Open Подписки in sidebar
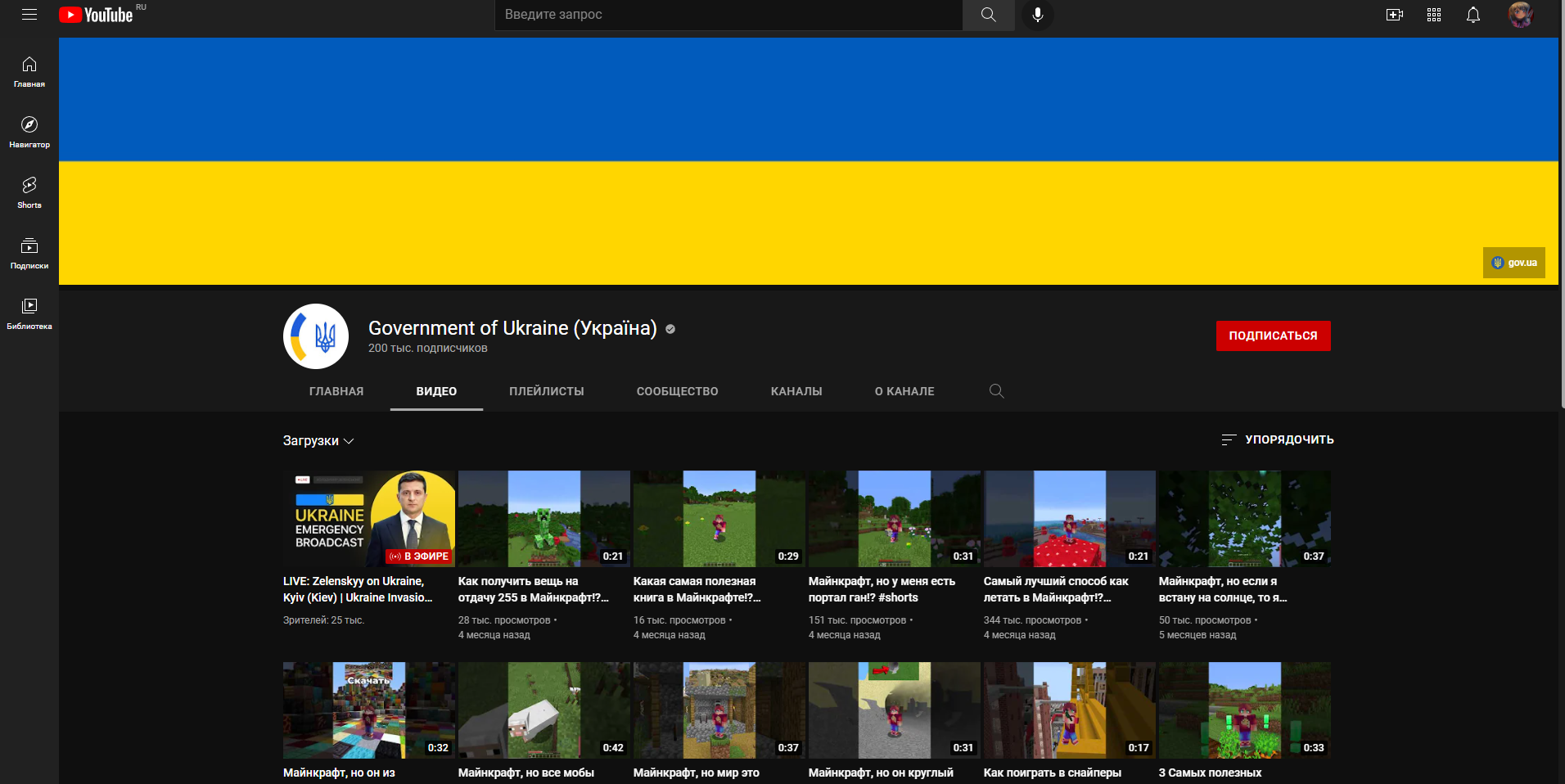This screenshot has width=1565, height=784. tap(29, 254)
